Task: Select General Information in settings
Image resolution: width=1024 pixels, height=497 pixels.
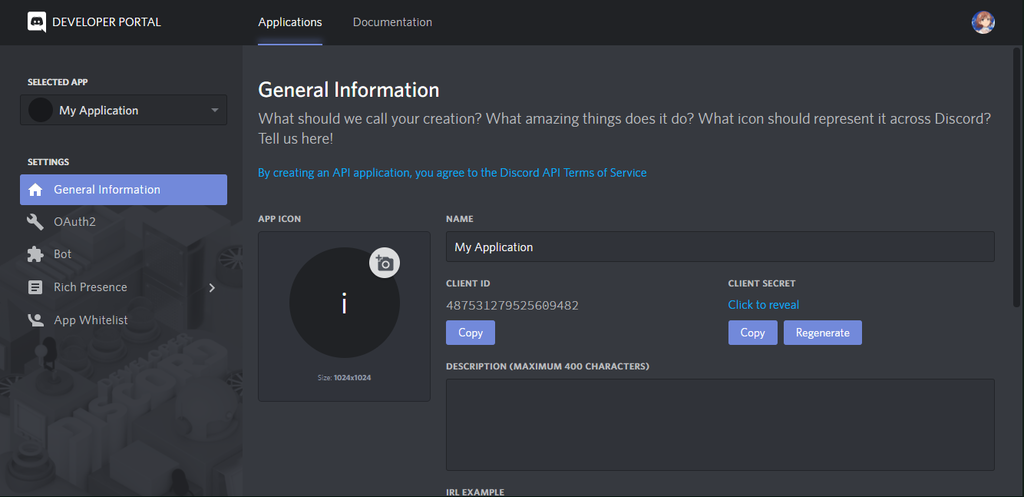Action: [123, 189]
